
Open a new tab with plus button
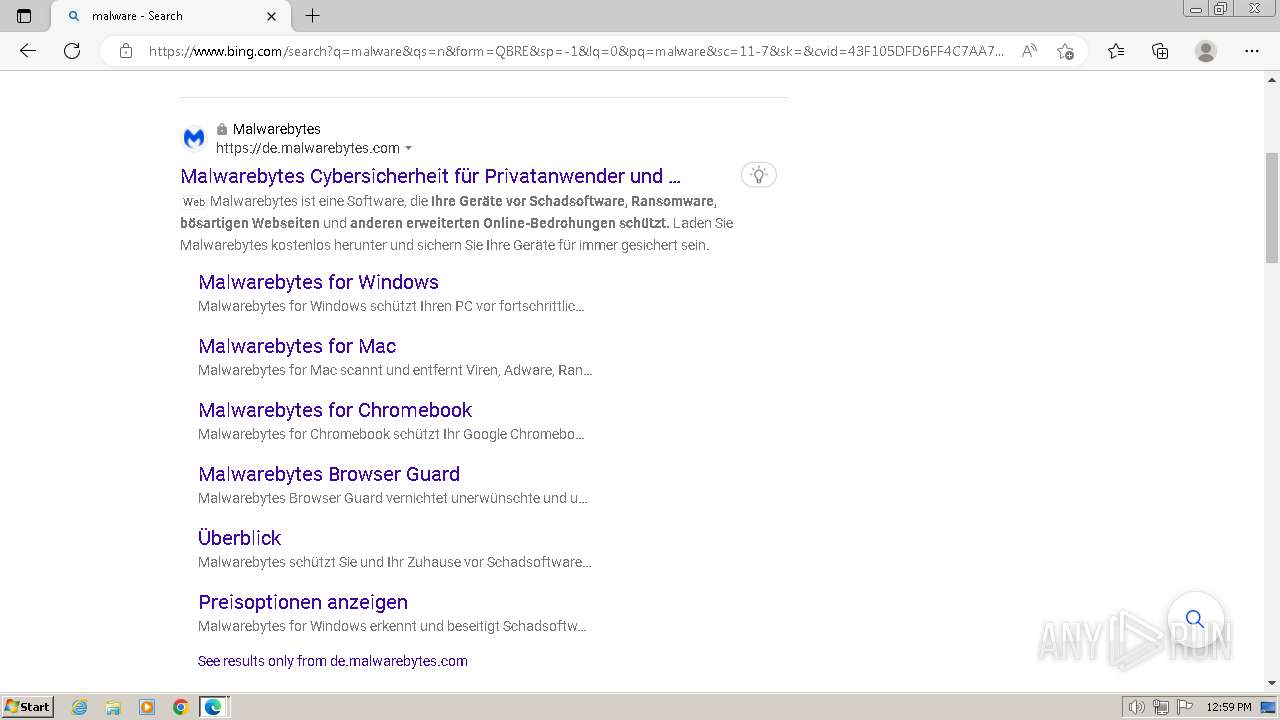pyautogui.click(x=312, y=16)
